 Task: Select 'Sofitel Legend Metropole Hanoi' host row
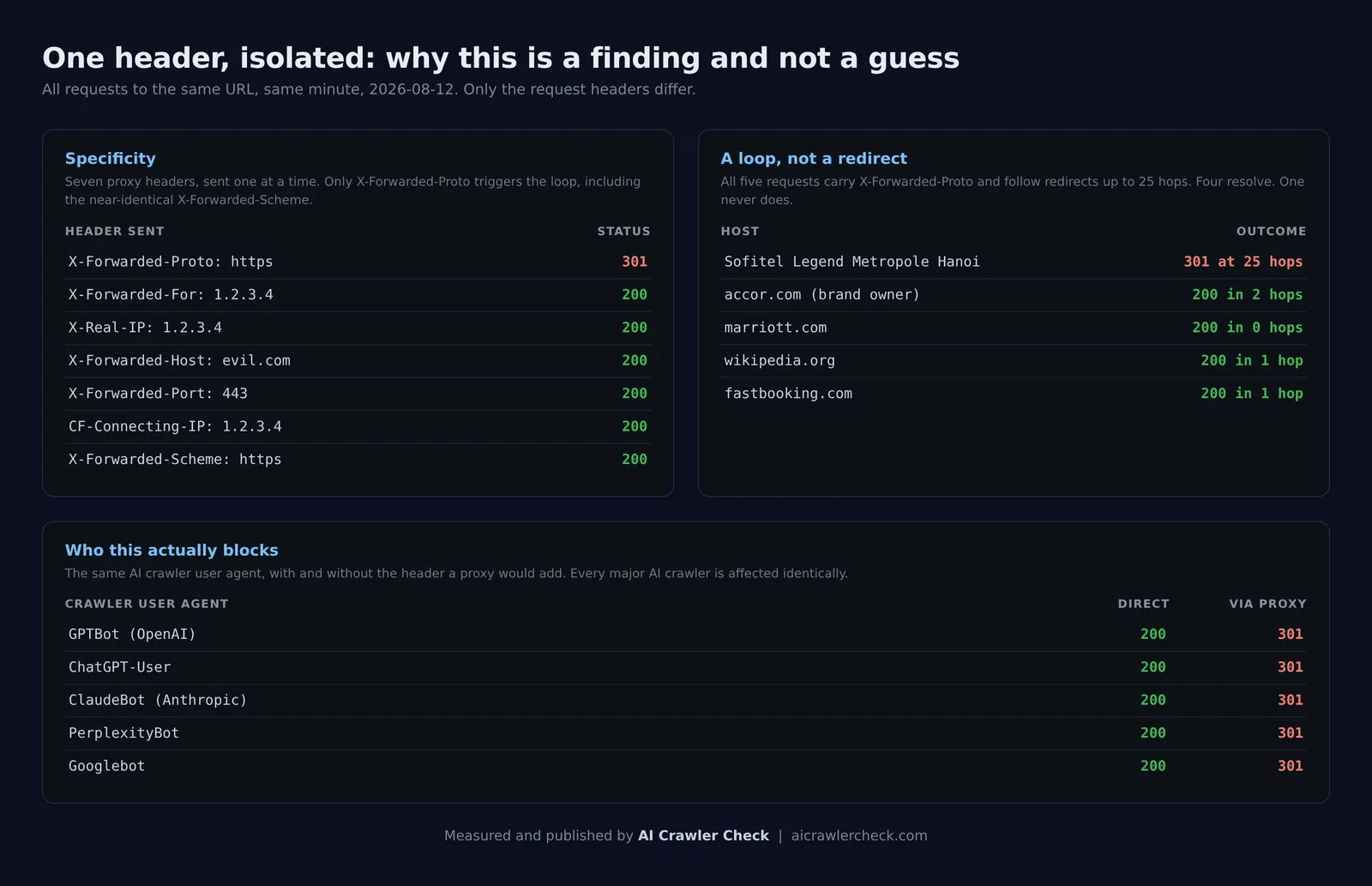(1014, 262)
